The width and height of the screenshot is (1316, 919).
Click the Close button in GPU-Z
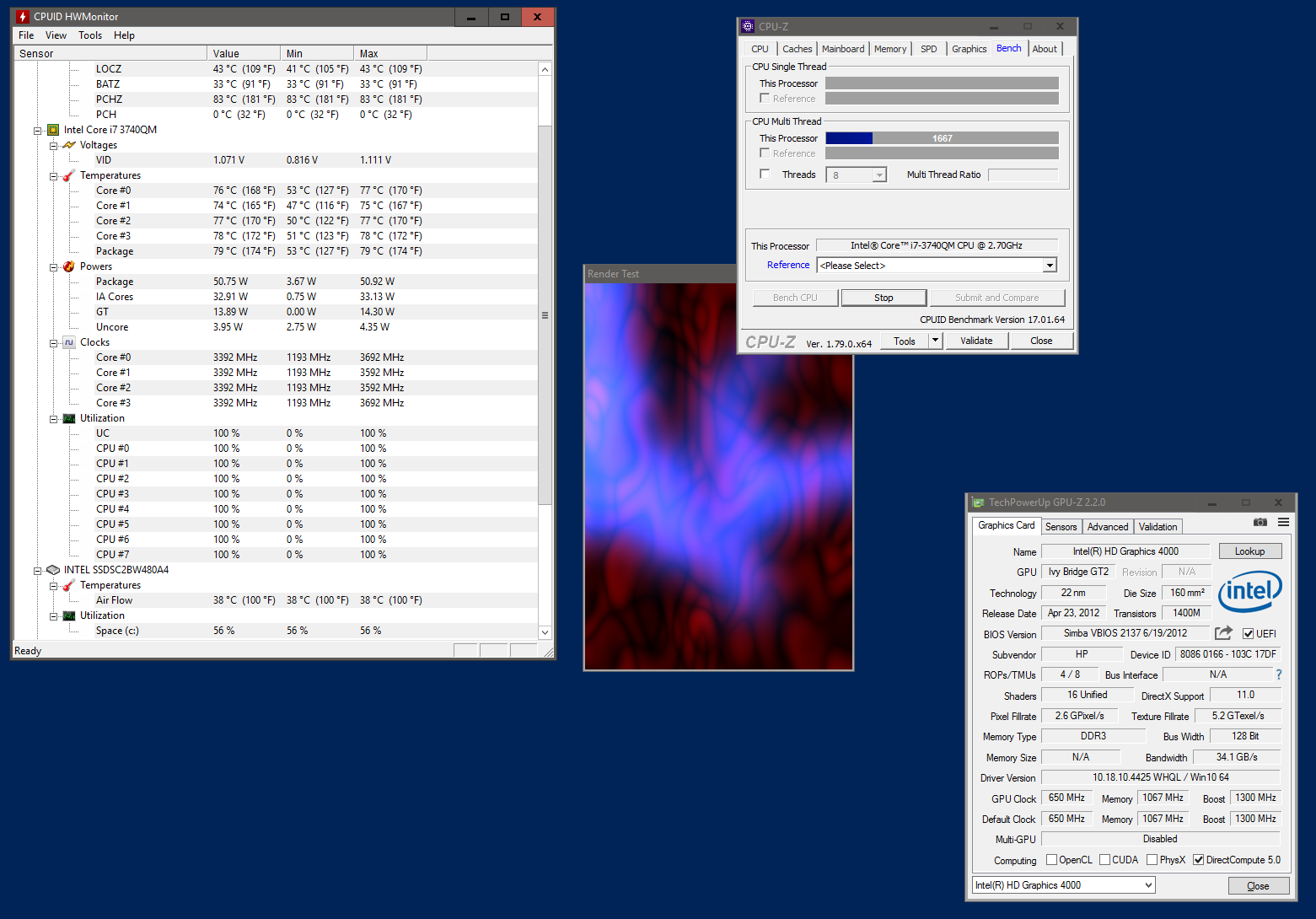[1258, 886]
